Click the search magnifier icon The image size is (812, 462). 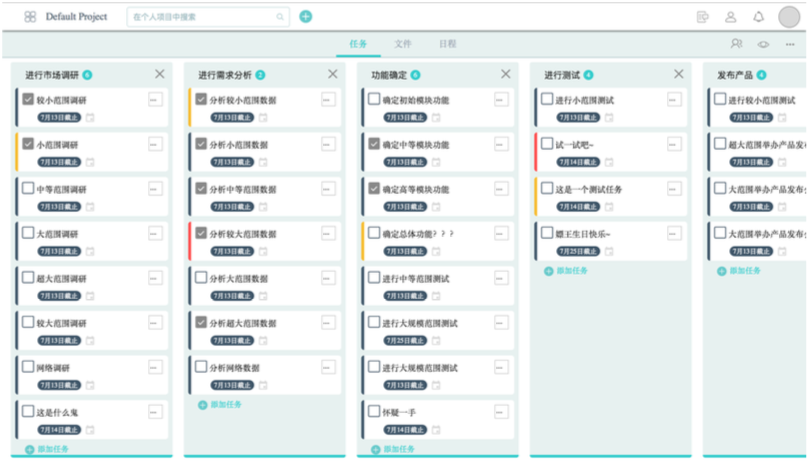(x=280, y=17)
